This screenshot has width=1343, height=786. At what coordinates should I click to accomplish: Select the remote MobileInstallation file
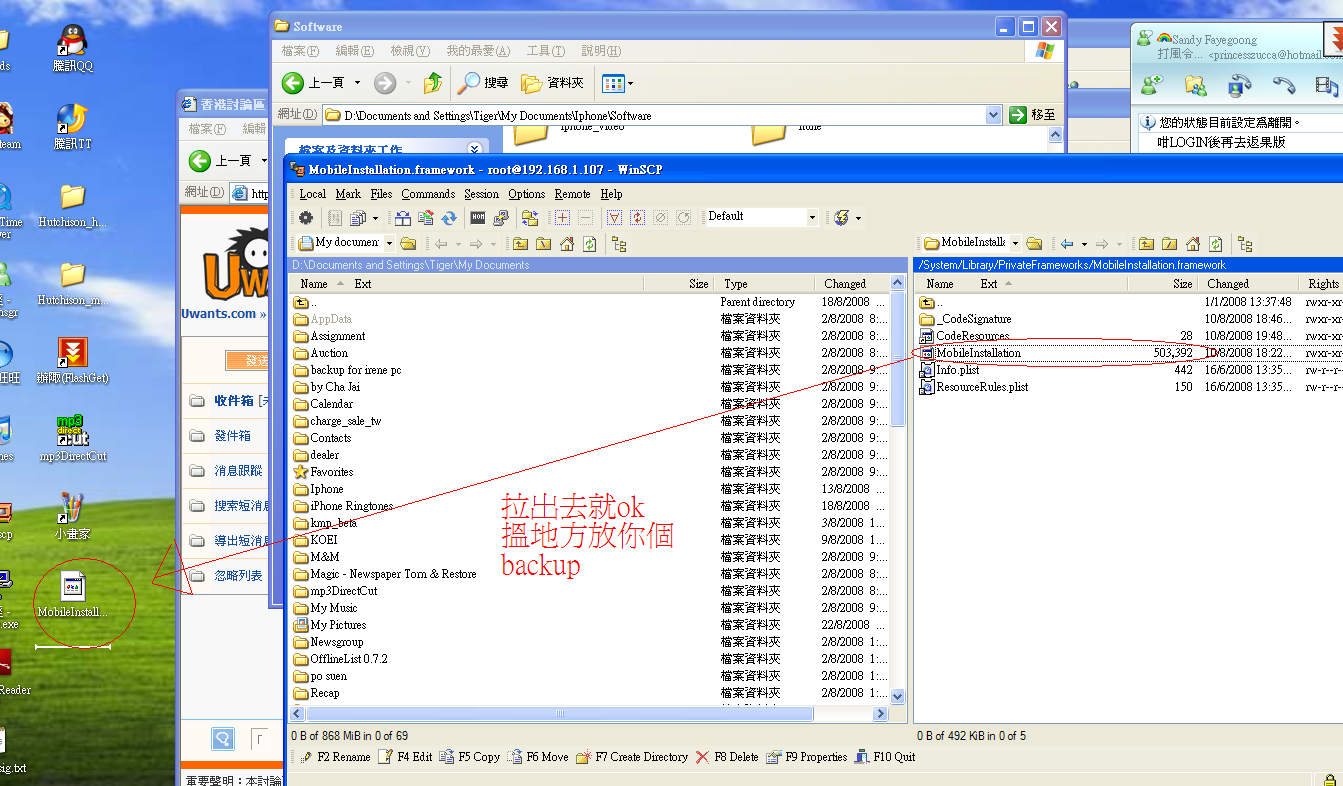(978, 353)
